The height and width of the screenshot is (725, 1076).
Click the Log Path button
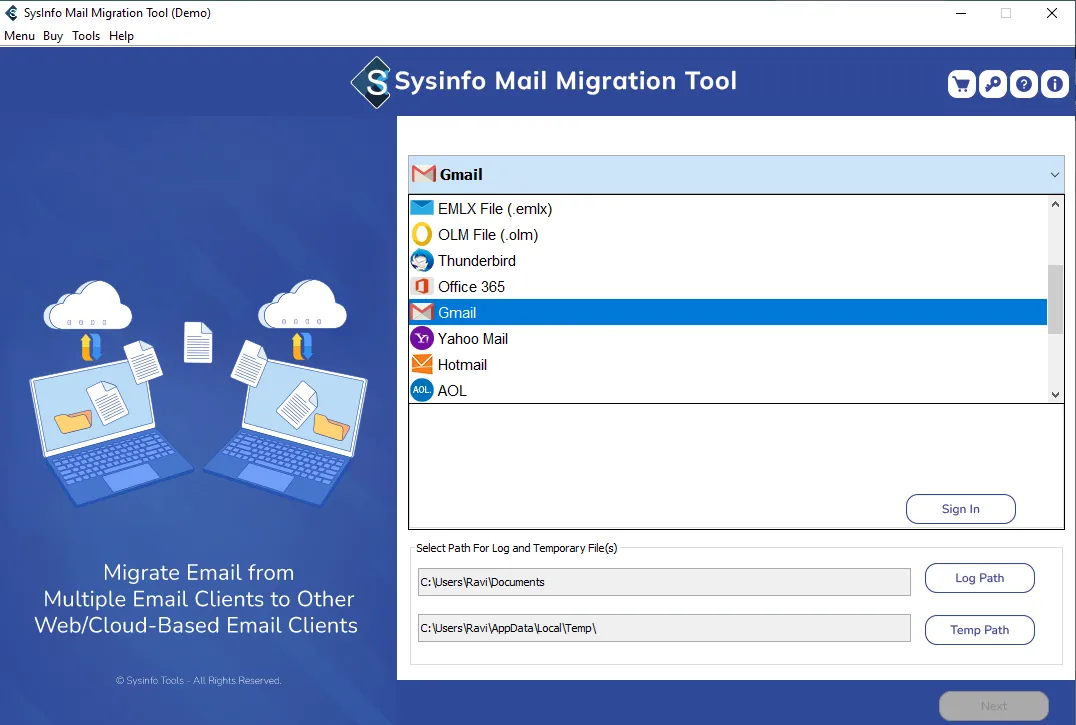click(979, 578)
